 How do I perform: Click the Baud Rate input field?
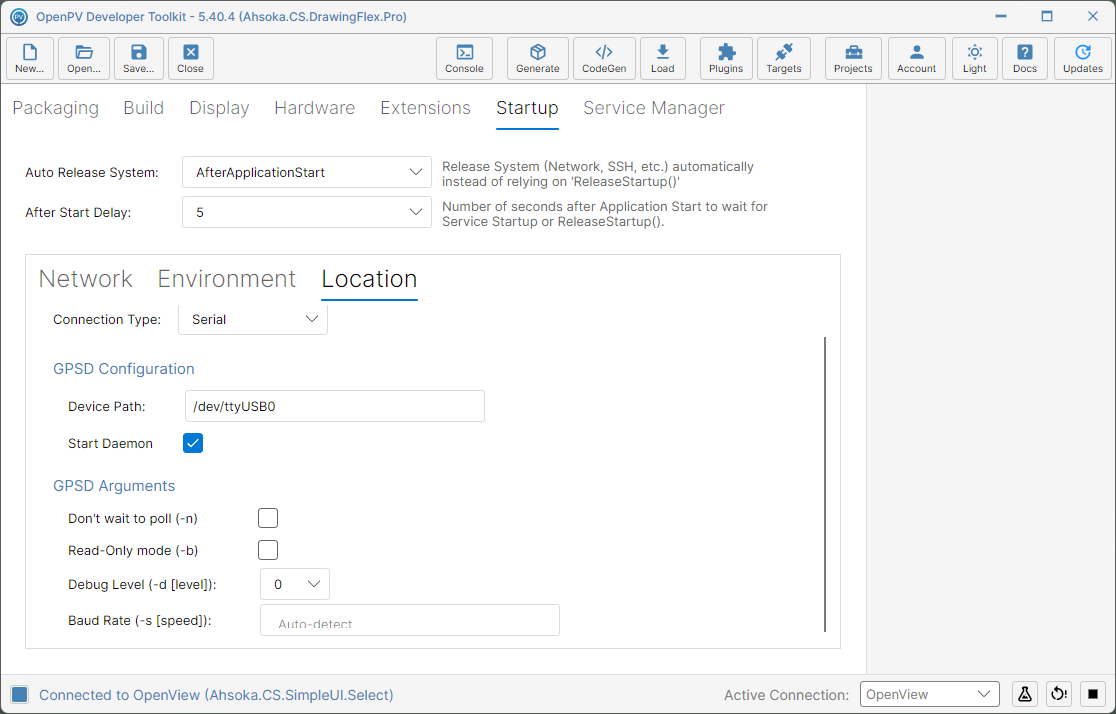410,620
